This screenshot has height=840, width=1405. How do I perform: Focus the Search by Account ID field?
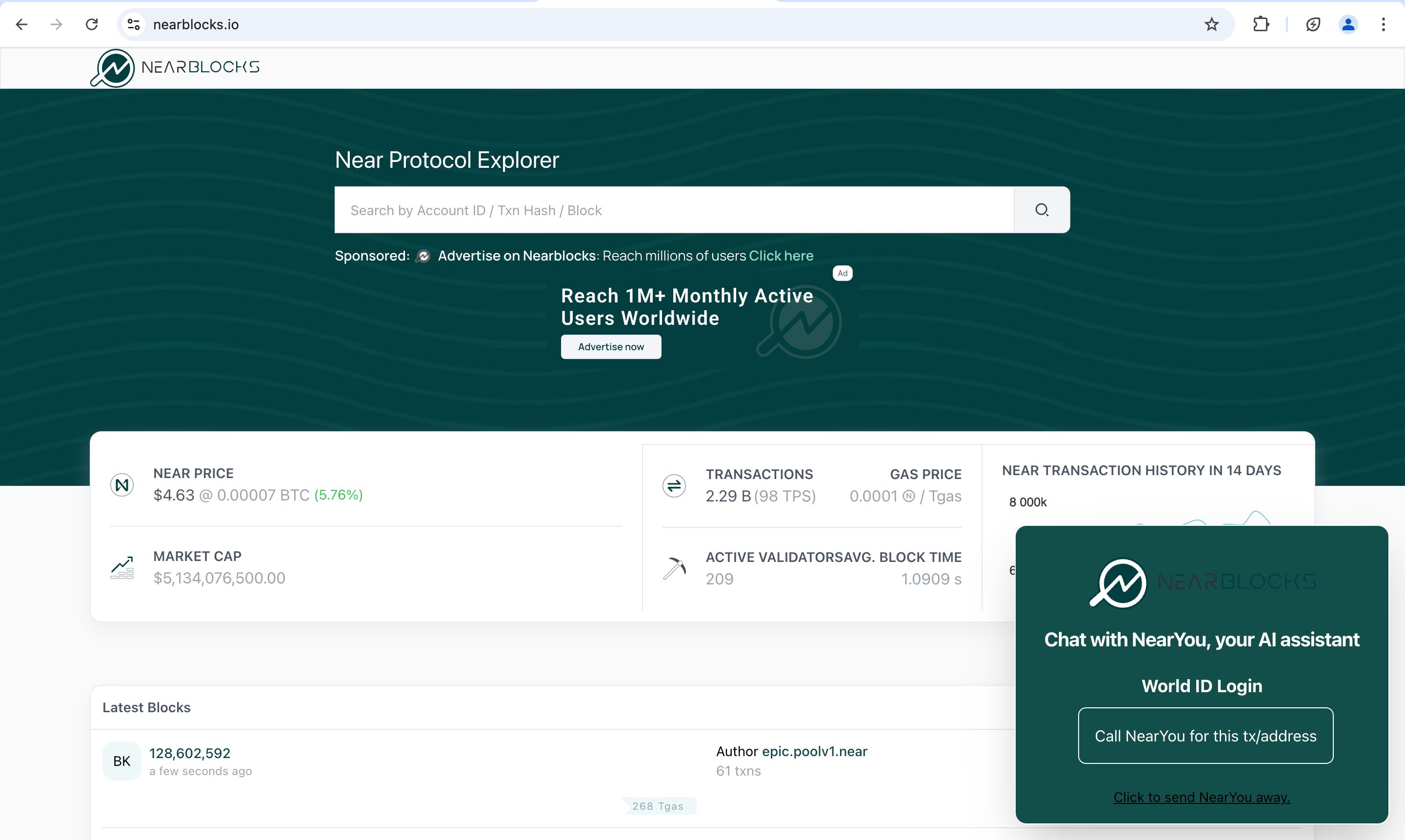coord(674,210)
